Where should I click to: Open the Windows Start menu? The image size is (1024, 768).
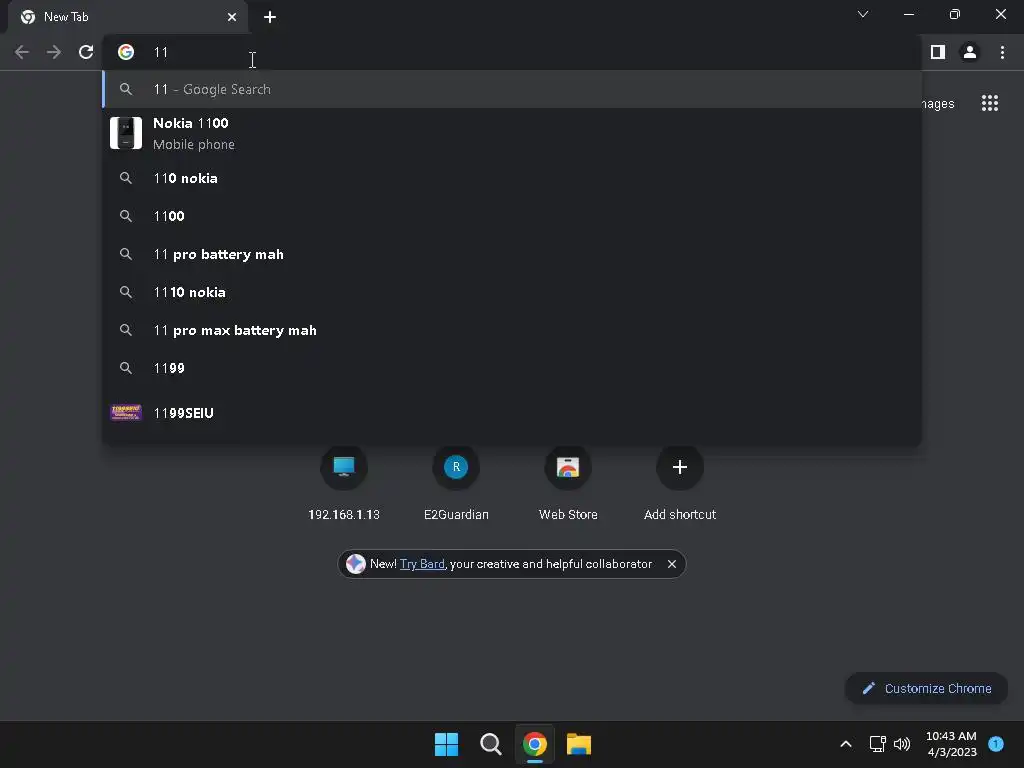coord(447,744)
